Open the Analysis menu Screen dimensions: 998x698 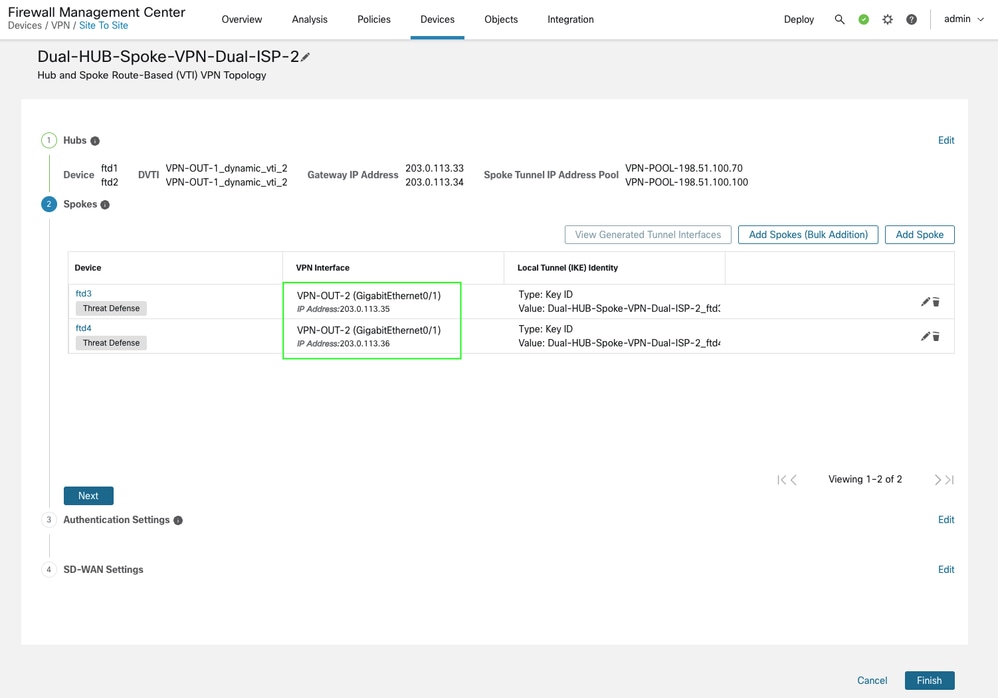tap(309, 20)
